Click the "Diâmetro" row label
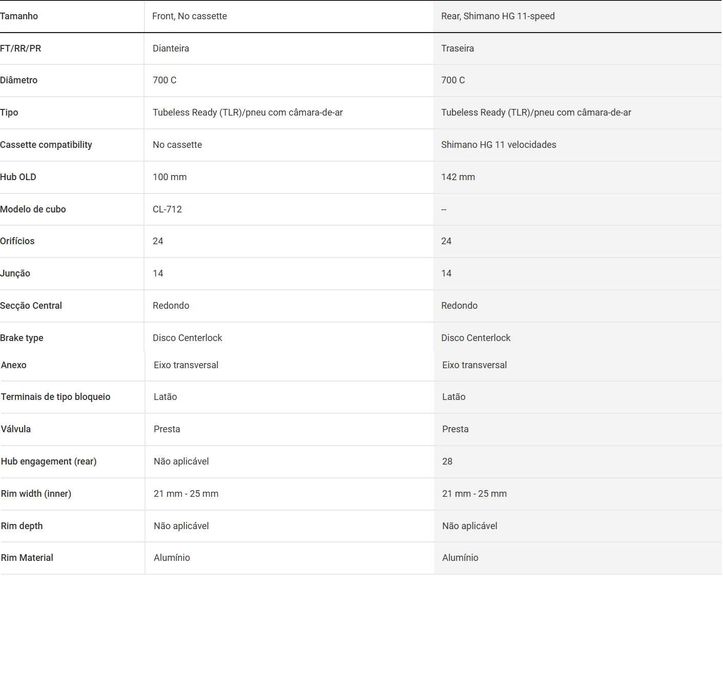 tap(19, 80)
